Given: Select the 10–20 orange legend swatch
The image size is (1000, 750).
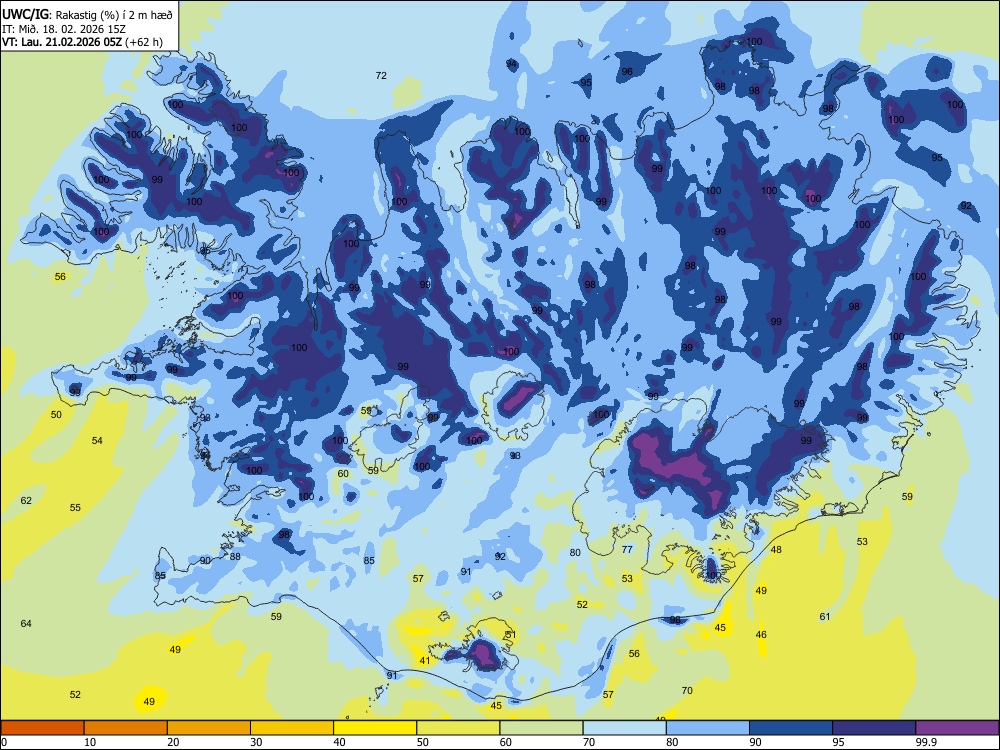Looking at the screenshot, I should (126, 728).
